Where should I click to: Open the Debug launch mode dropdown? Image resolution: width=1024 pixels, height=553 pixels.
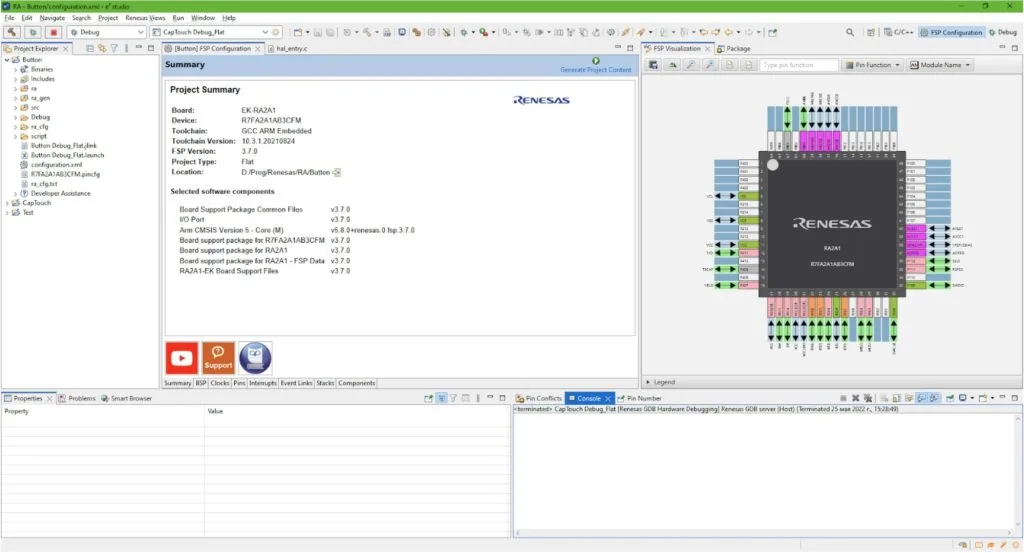click(106, 32)
